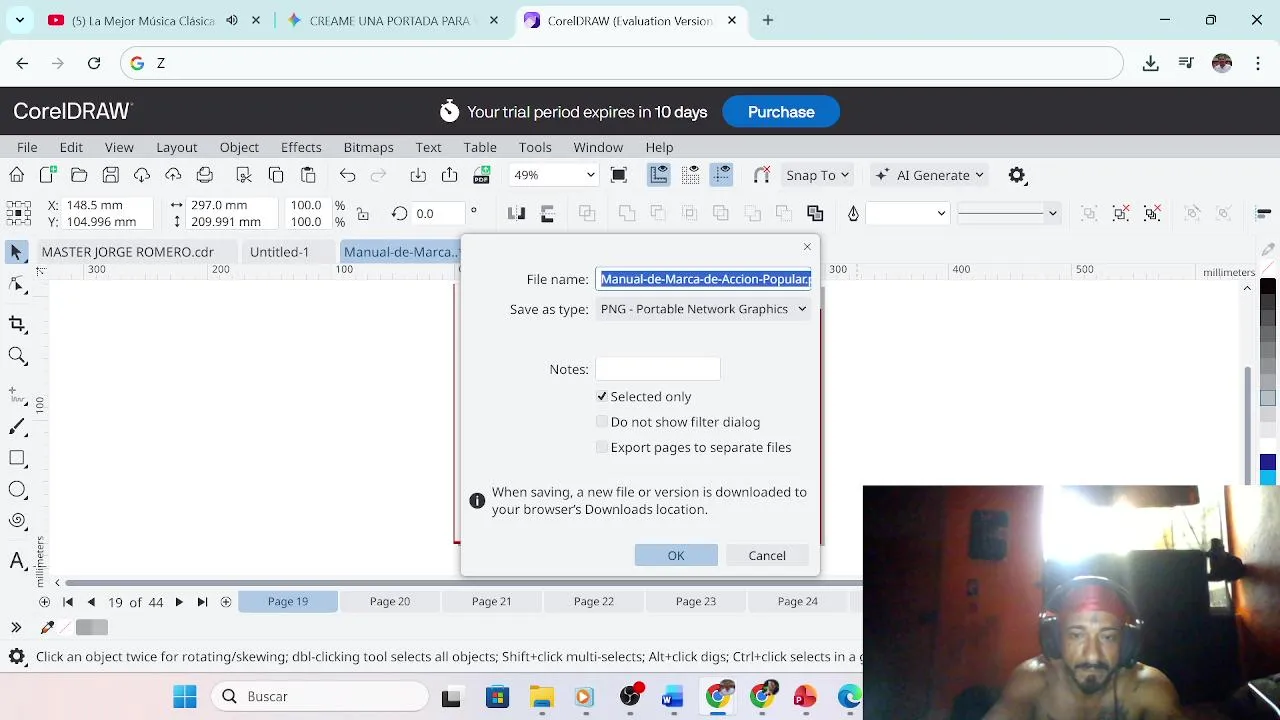Open the outline width dropdown

point(941,213)
